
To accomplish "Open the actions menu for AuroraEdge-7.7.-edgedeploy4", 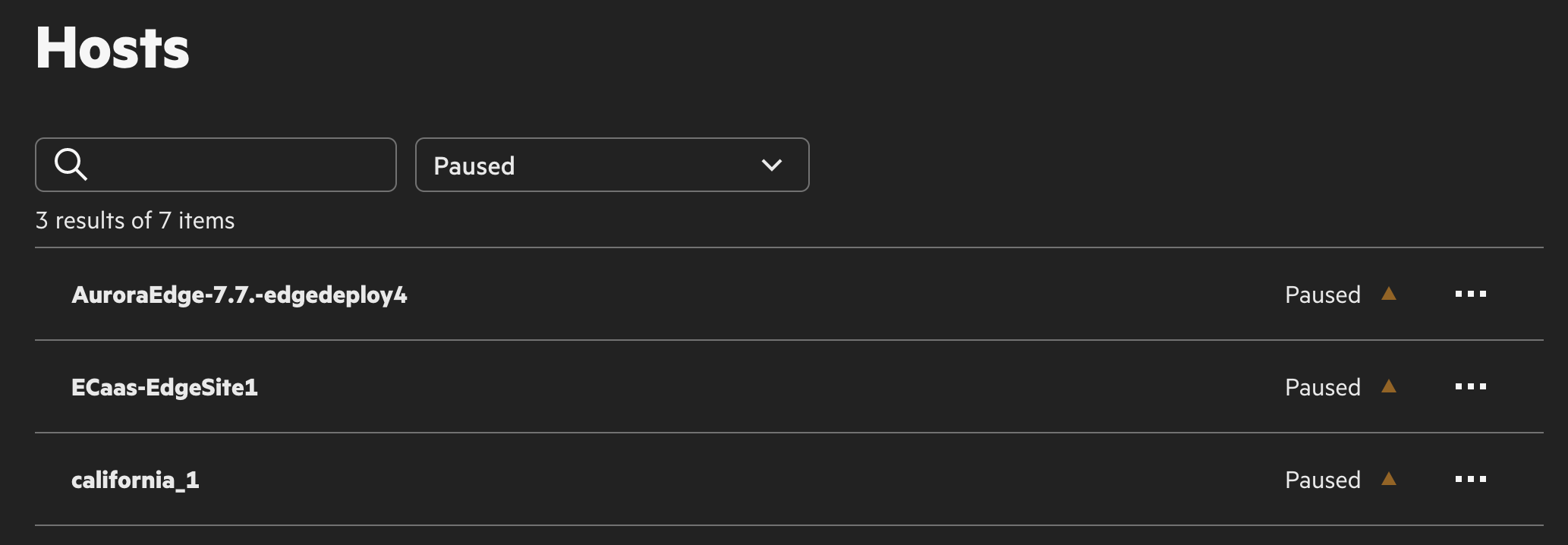I will 1470,295.
